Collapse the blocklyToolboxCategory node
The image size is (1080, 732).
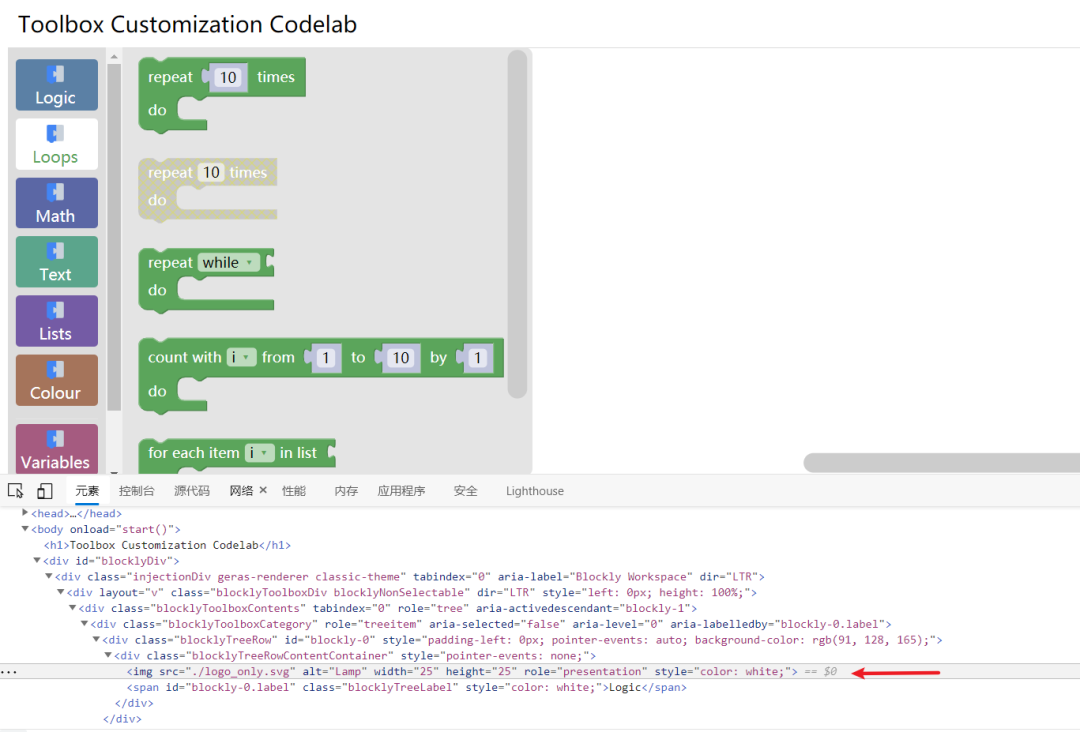point(84,624)
